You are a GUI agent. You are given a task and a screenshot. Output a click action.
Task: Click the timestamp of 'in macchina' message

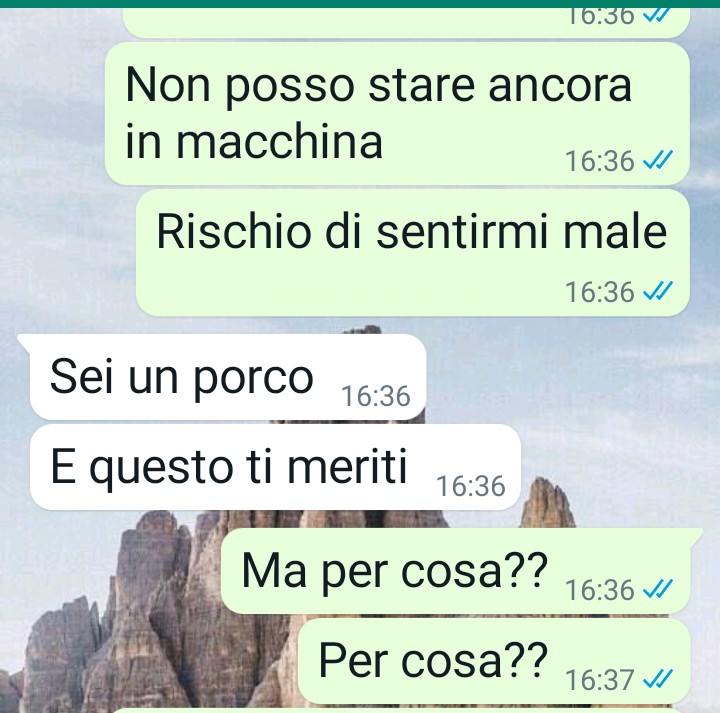click(x=599, y=161)
